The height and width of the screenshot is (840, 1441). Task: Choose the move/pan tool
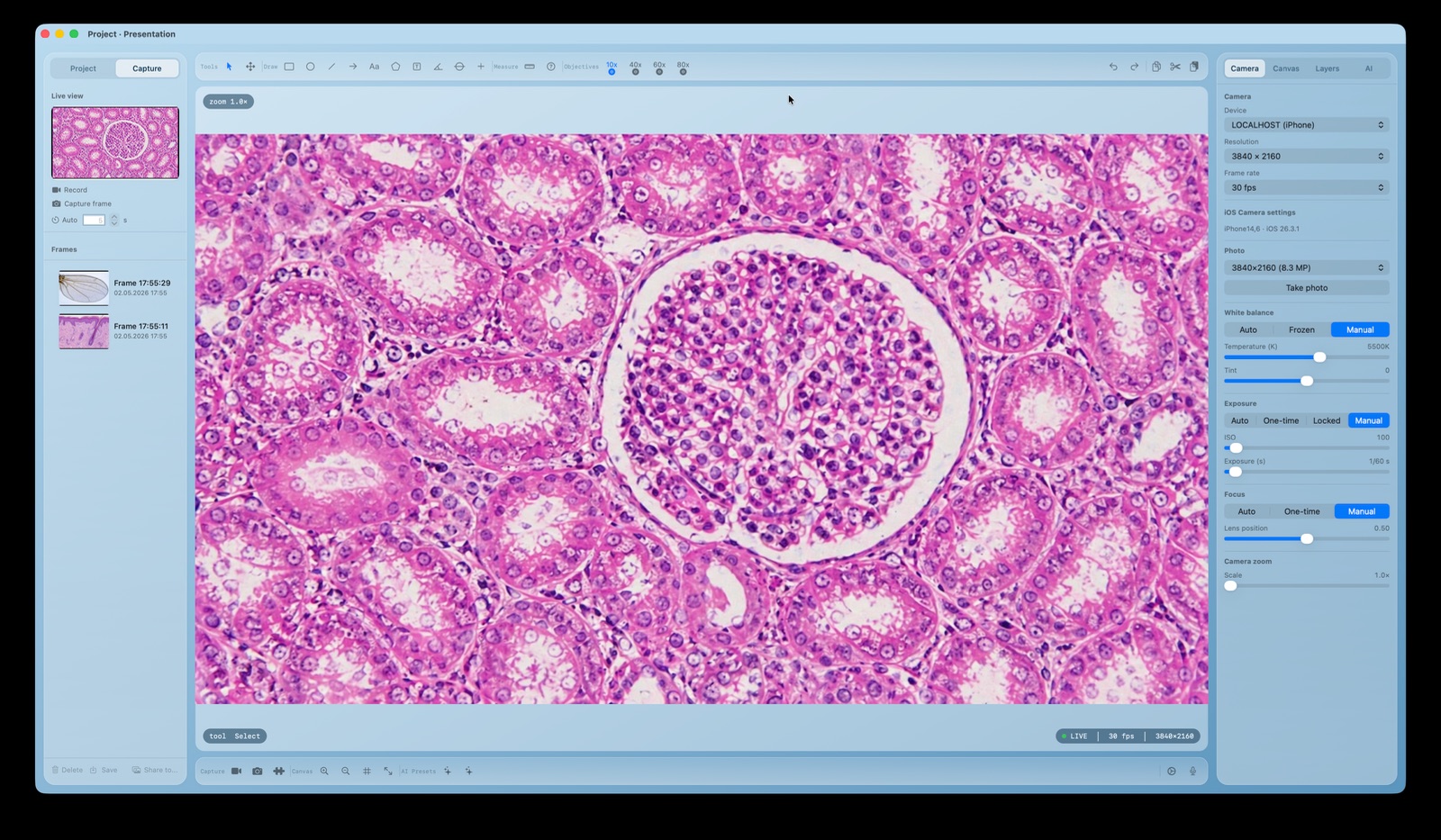[x=250, y=67]
